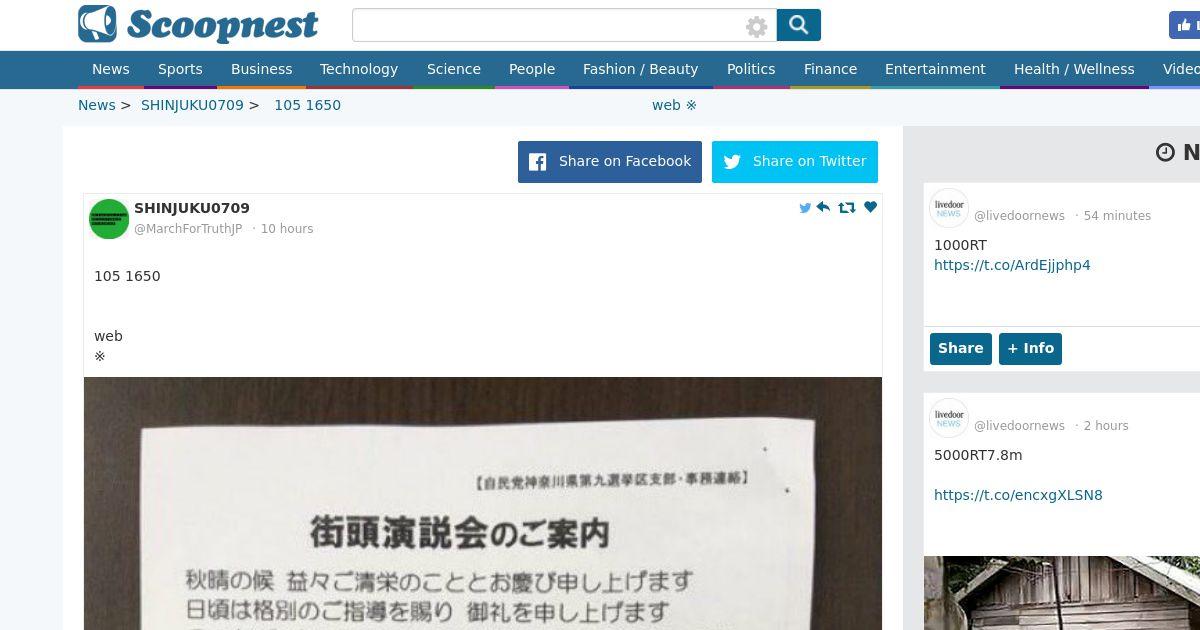
Task: Open the flyer image in tweet
Action: [x=483, y=503]
